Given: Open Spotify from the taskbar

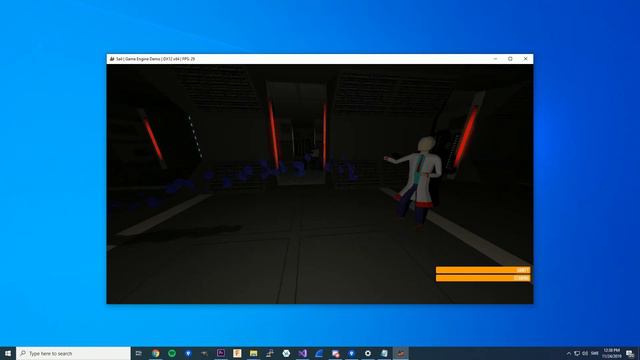Looking at the screenshot, I should point(172,353).
